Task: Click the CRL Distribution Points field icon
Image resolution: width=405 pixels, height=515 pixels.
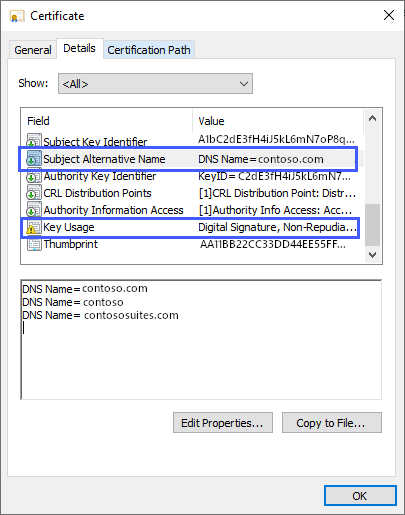Action: click(34, 193)
